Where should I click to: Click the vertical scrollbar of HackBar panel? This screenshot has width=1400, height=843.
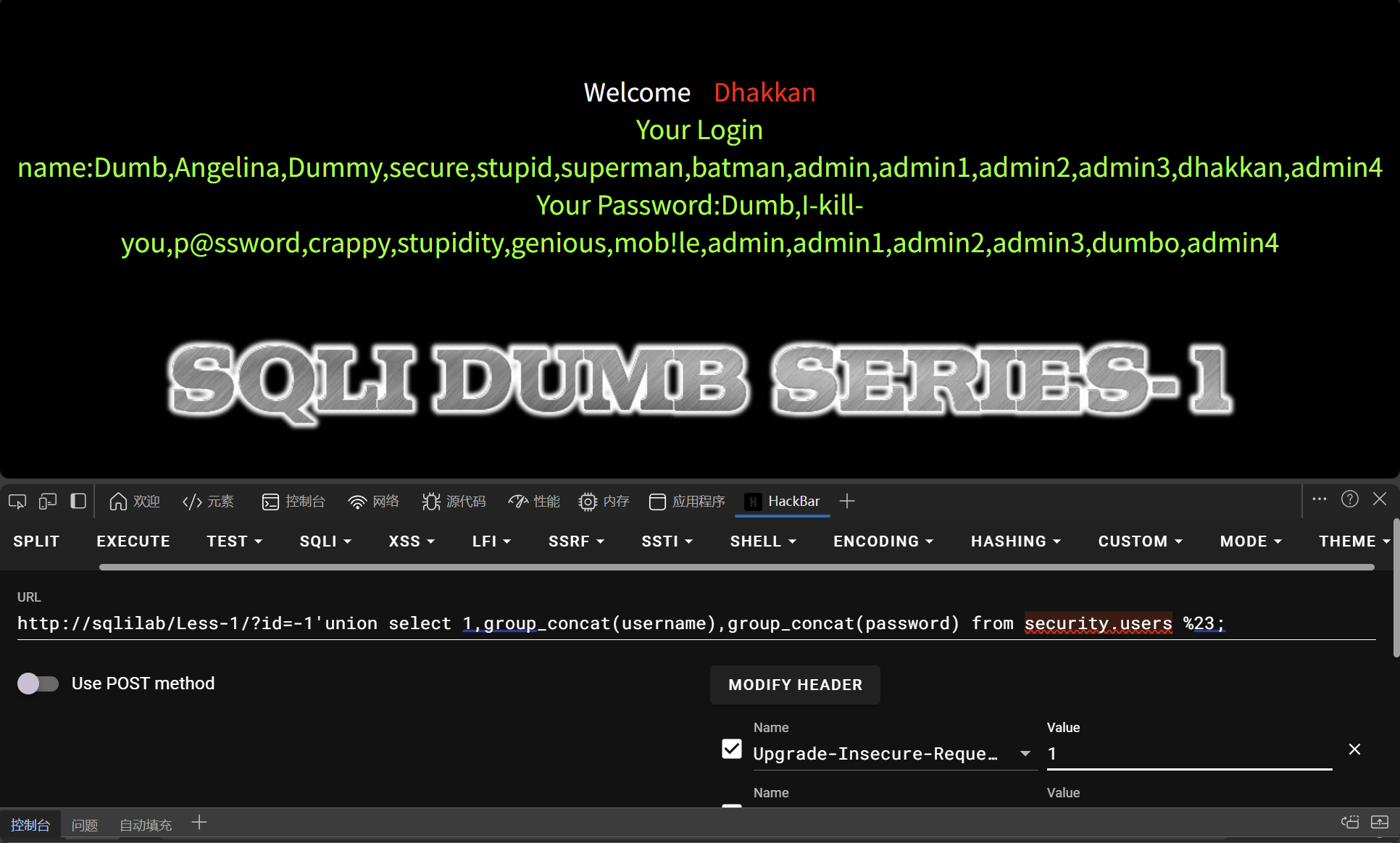point(1396,588)
